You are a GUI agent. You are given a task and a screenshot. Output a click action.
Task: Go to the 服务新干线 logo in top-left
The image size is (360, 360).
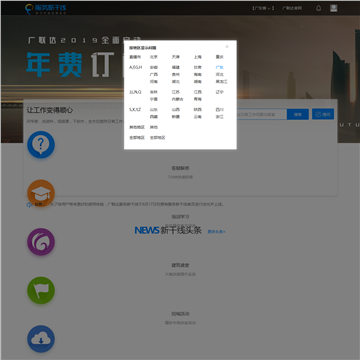[x=46, y=9]
